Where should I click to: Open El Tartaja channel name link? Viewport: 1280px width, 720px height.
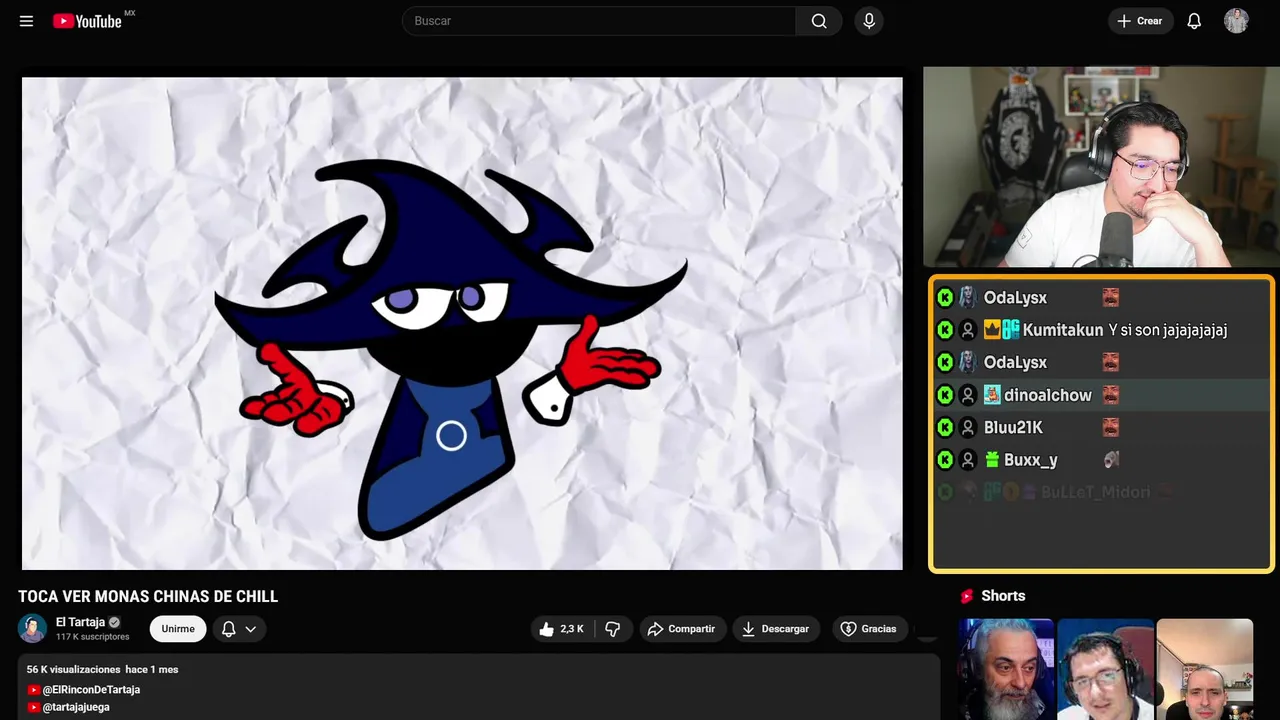pyautogui.click(x=80, y=622)
